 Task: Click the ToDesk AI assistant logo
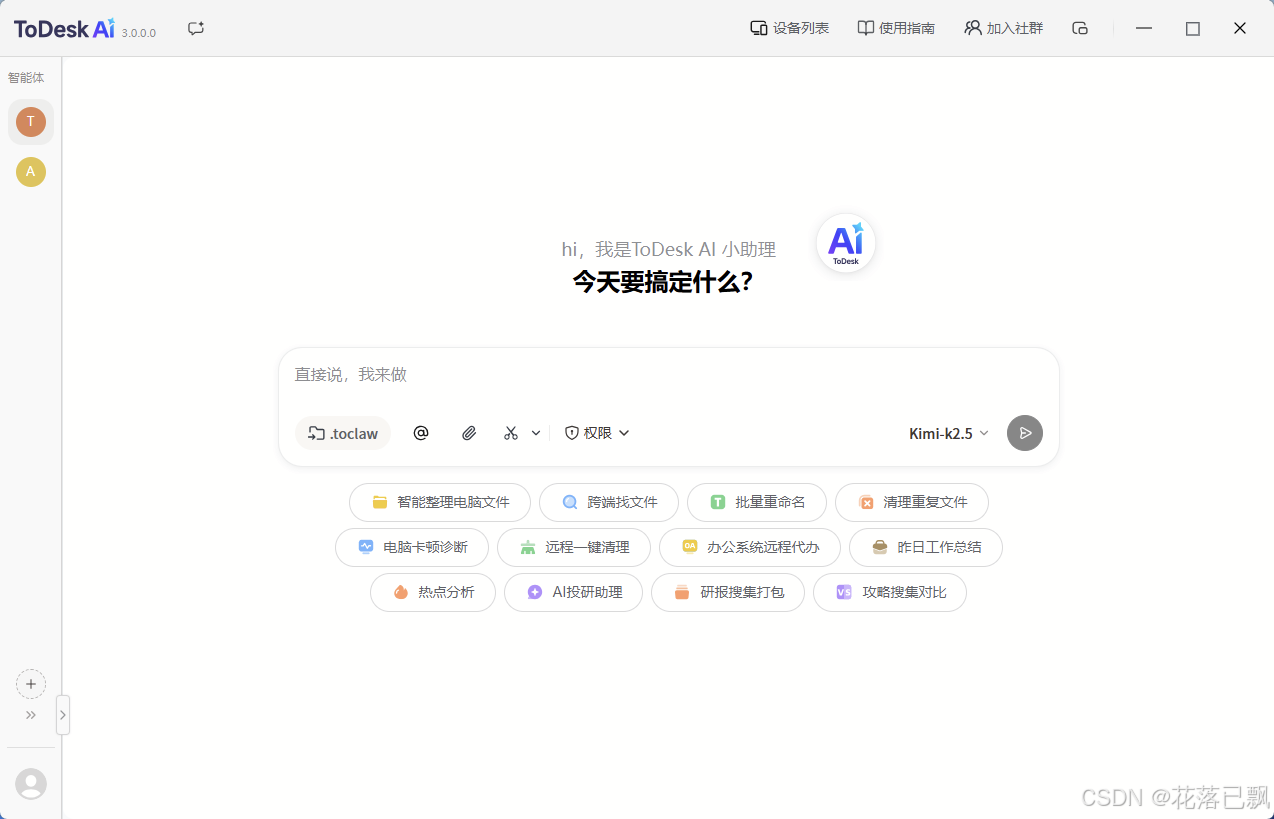pyautogui.click(x=846, y=243)
